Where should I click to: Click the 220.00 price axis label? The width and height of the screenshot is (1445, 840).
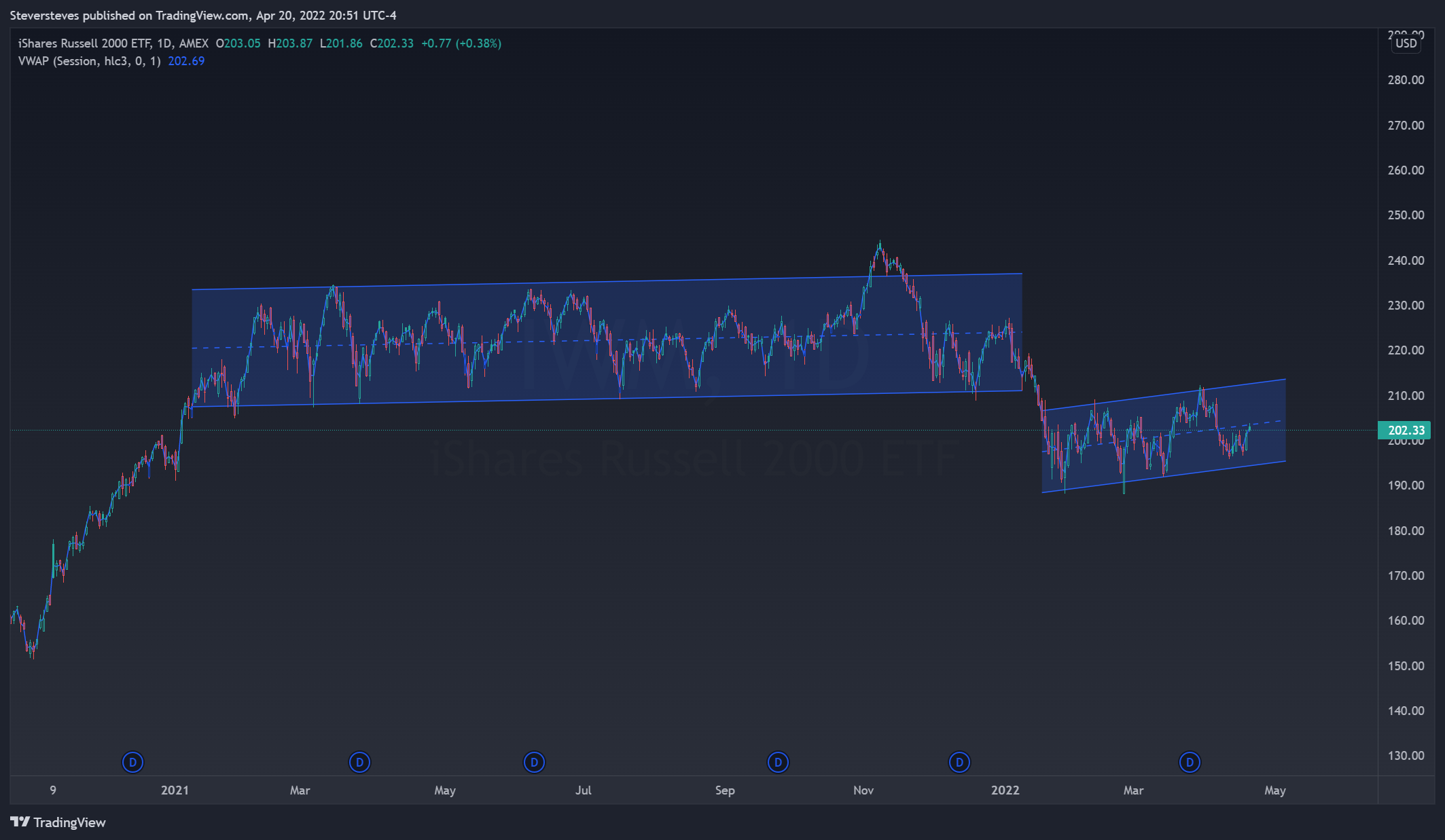(1406, 350)
